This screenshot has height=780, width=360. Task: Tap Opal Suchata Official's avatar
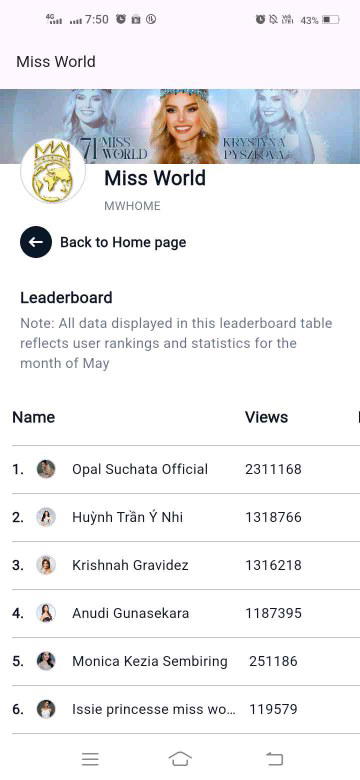[x=46, y=469]
